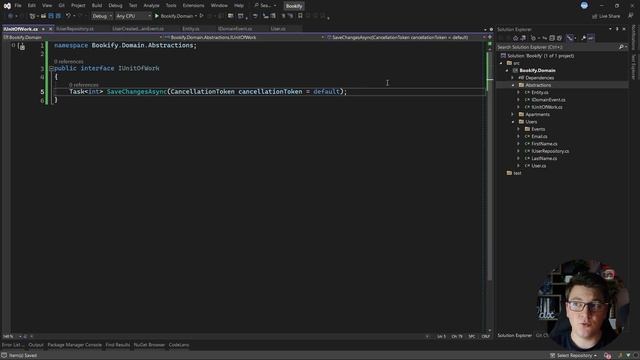Open the Tools menu
This screenshot has height=360, width=640.
point(171,6)
